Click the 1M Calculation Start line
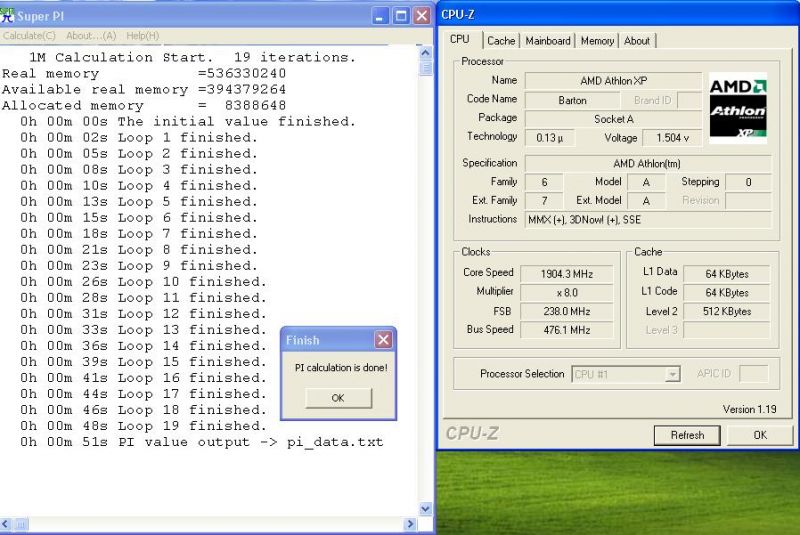This screenshot has width=800, height=535. 192,57
